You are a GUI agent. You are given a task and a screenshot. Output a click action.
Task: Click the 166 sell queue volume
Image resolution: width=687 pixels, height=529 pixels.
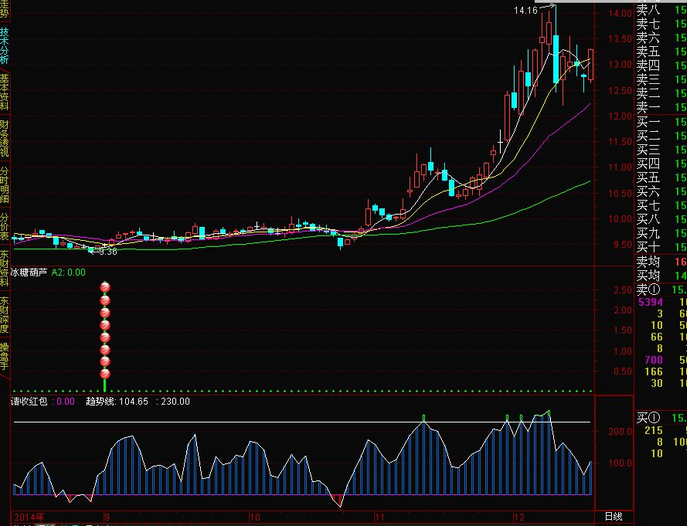pos(653,372)
